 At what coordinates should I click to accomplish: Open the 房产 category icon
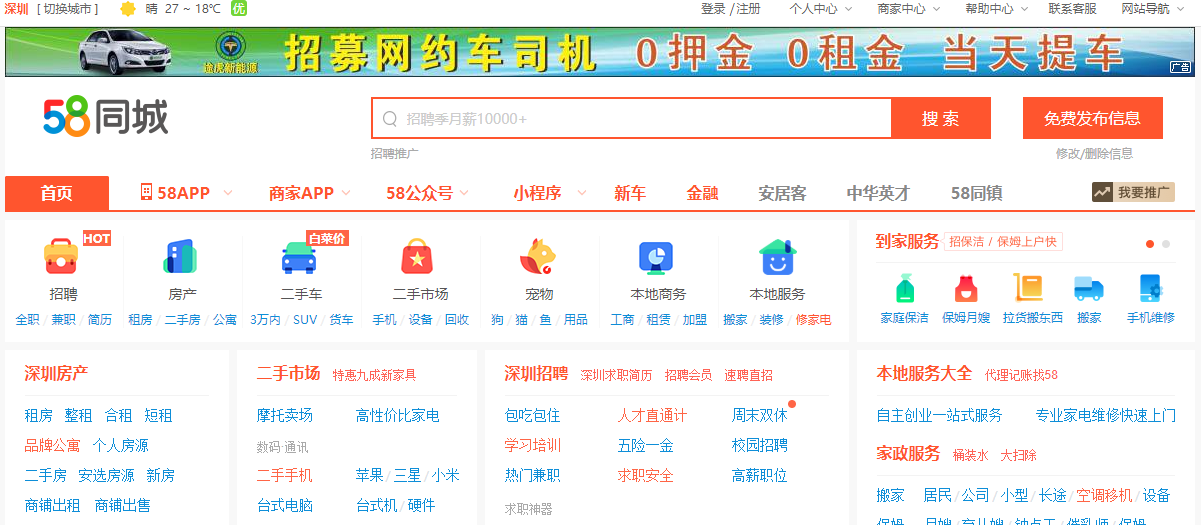point(181,257)
